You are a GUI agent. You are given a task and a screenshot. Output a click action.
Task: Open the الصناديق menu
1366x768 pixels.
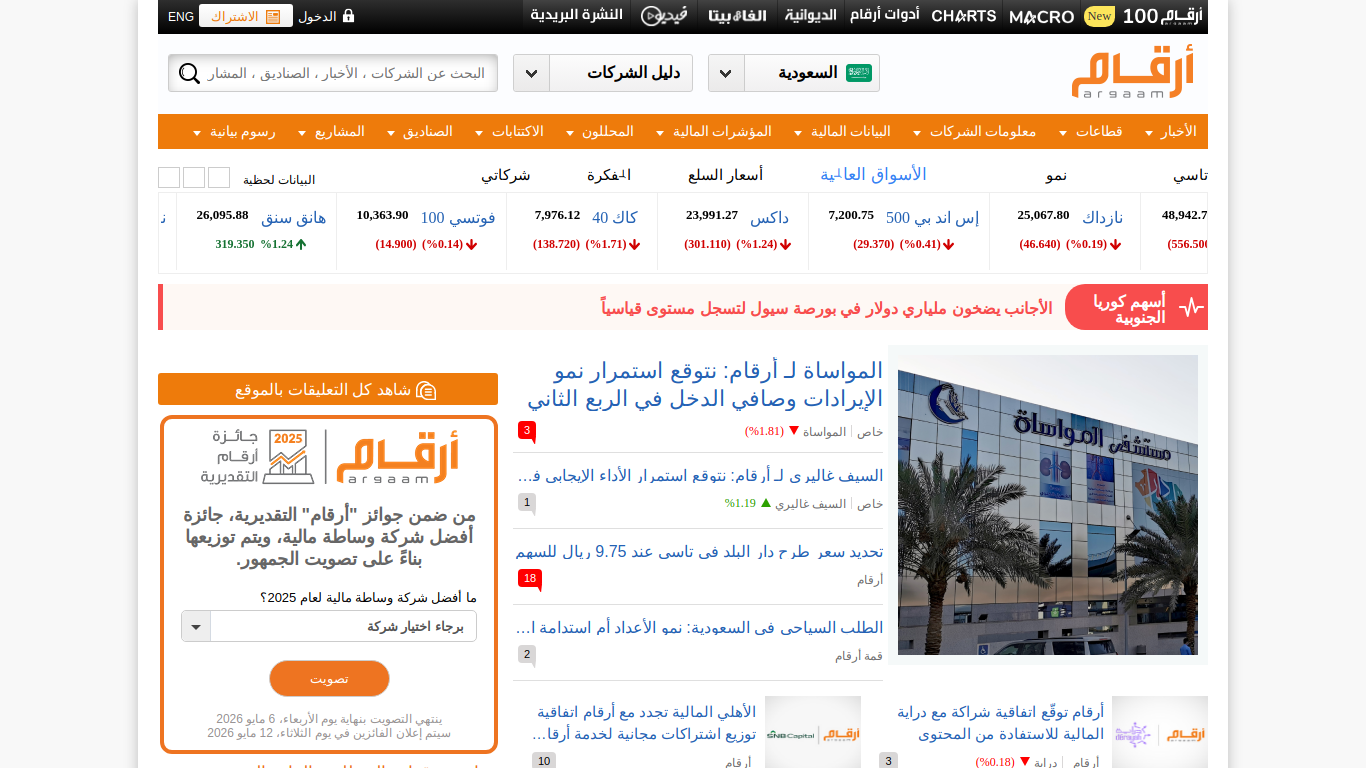[420, 132]
